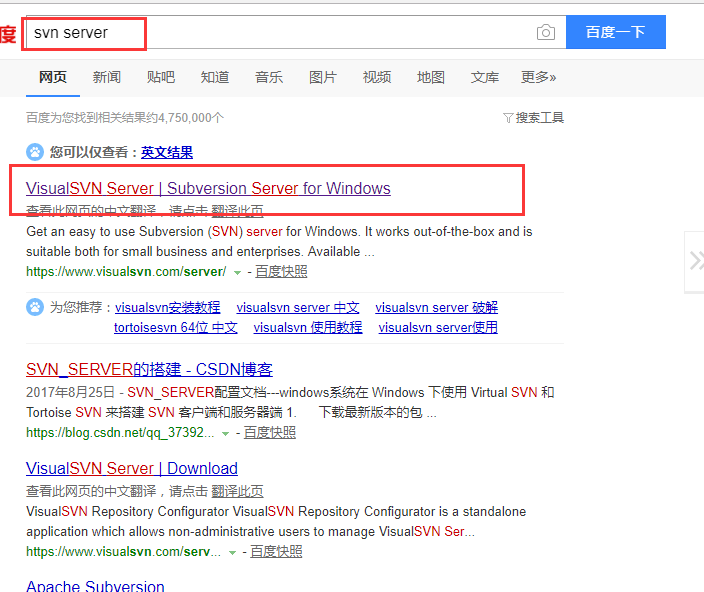Click the 百度为您找到相关结果约4,750,000个 text
Screen dimensions: 704x592
pyautogui.click(x=125, y=118)
